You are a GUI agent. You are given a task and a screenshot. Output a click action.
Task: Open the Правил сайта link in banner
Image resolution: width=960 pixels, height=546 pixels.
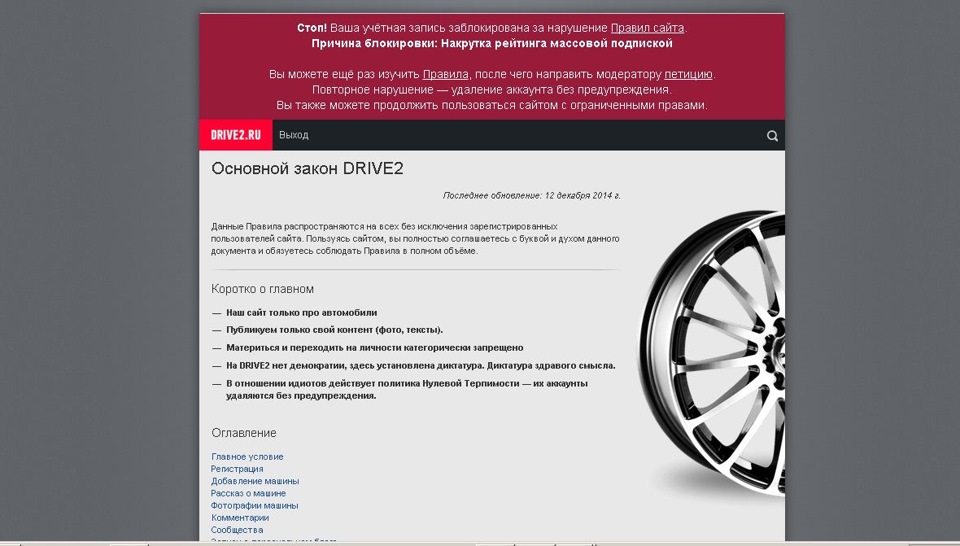tap(647, 28)
